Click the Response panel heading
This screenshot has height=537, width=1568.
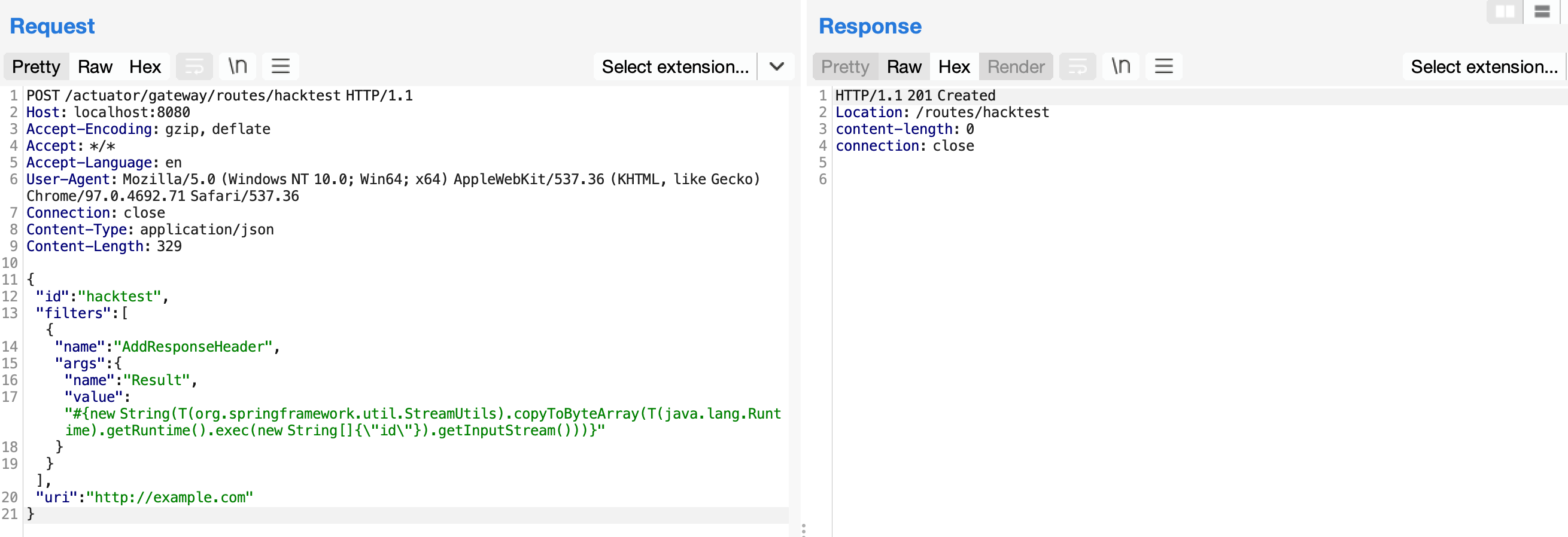pyautogui.click(x=870, y=26)
